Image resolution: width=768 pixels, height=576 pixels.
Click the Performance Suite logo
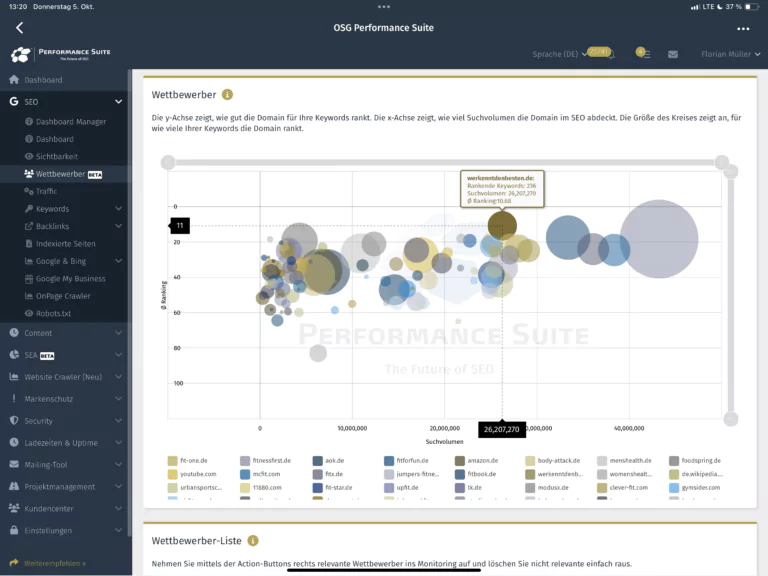[x=62, y=53]
